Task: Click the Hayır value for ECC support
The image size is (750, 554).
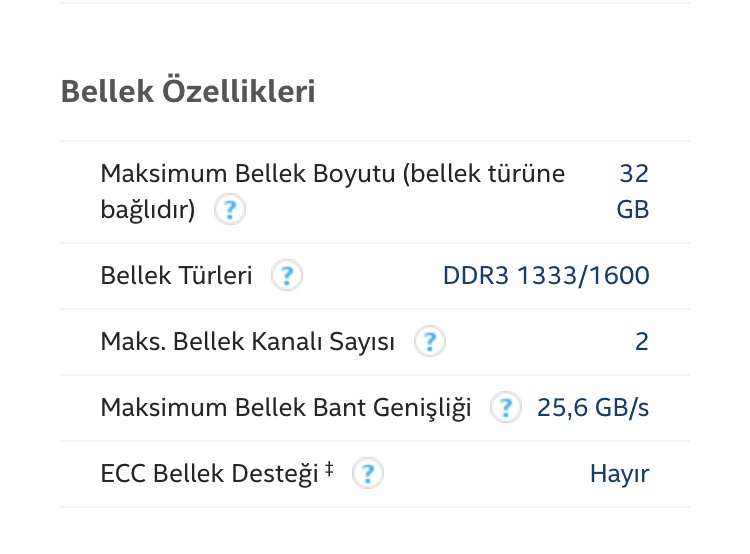Action: click(619, 474)
